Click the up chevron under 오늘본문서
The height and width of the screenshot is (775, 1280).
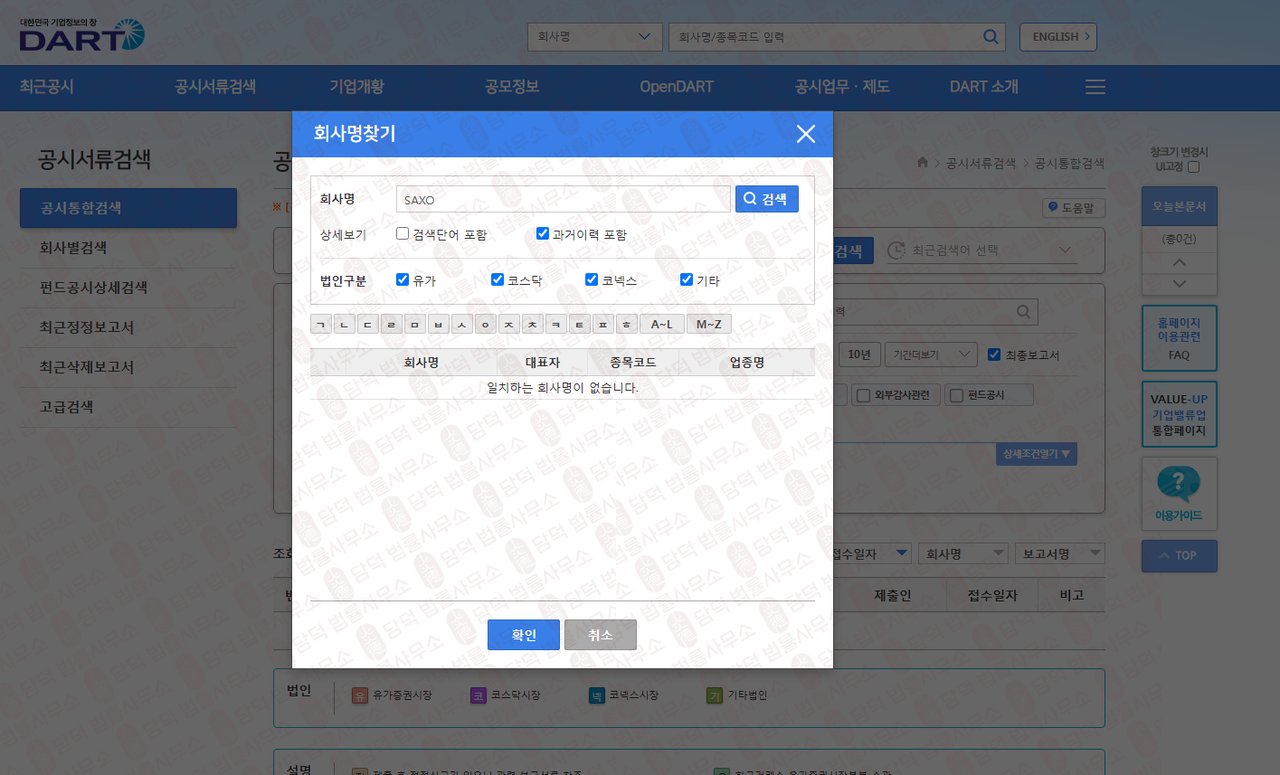(1179, 263)
